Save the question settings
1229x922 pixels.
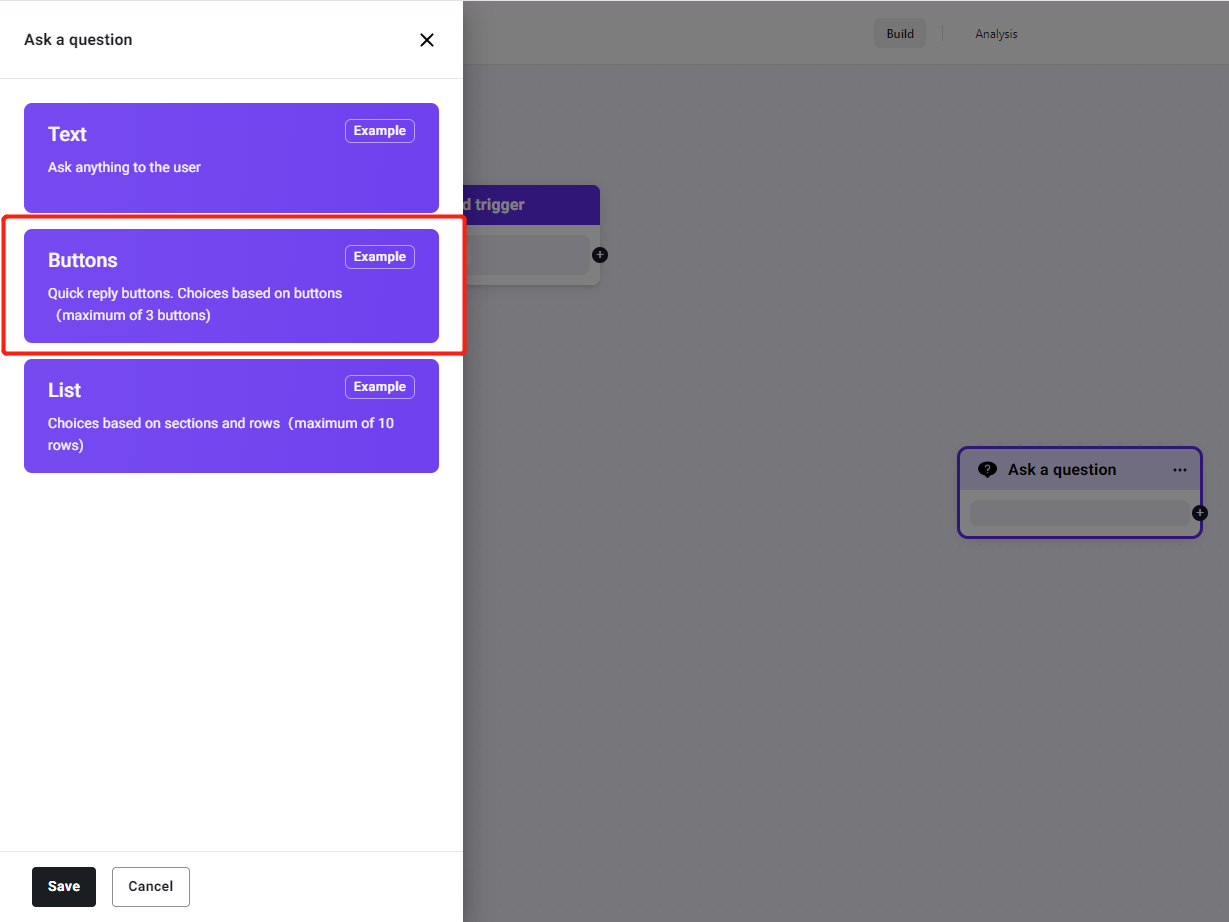[x=64, y=887]
